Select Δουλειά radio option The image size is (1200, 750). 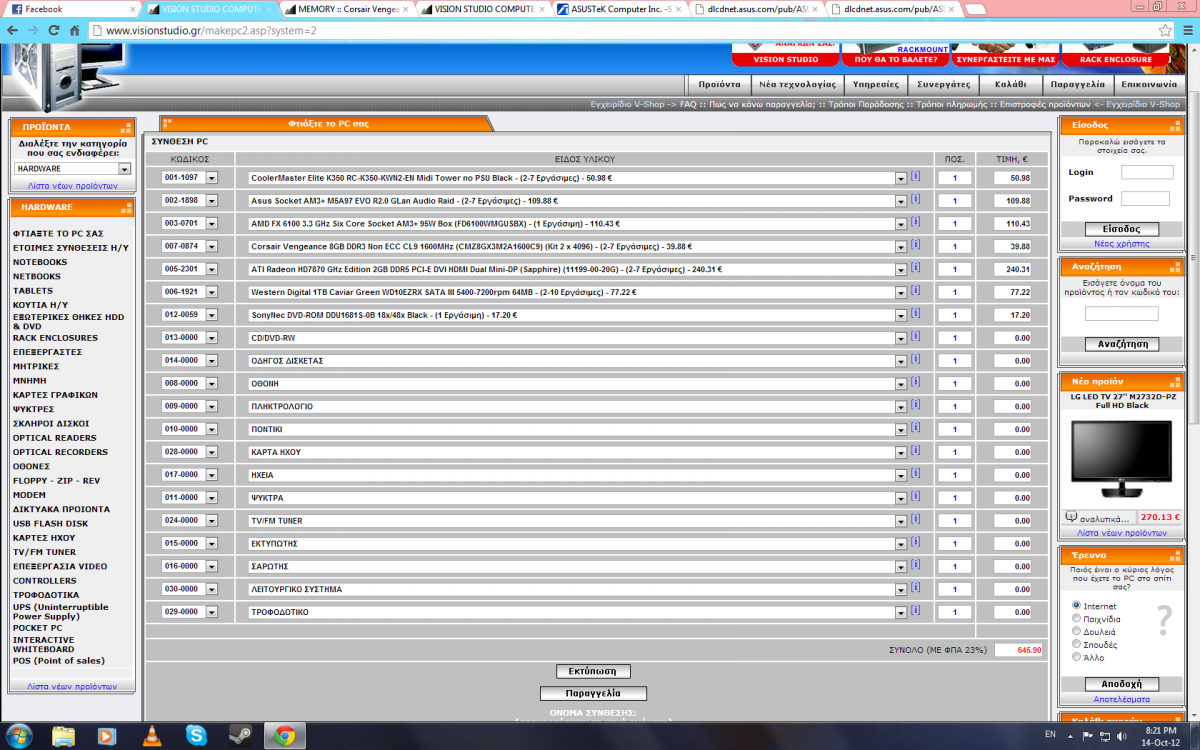pos(1076,632)
